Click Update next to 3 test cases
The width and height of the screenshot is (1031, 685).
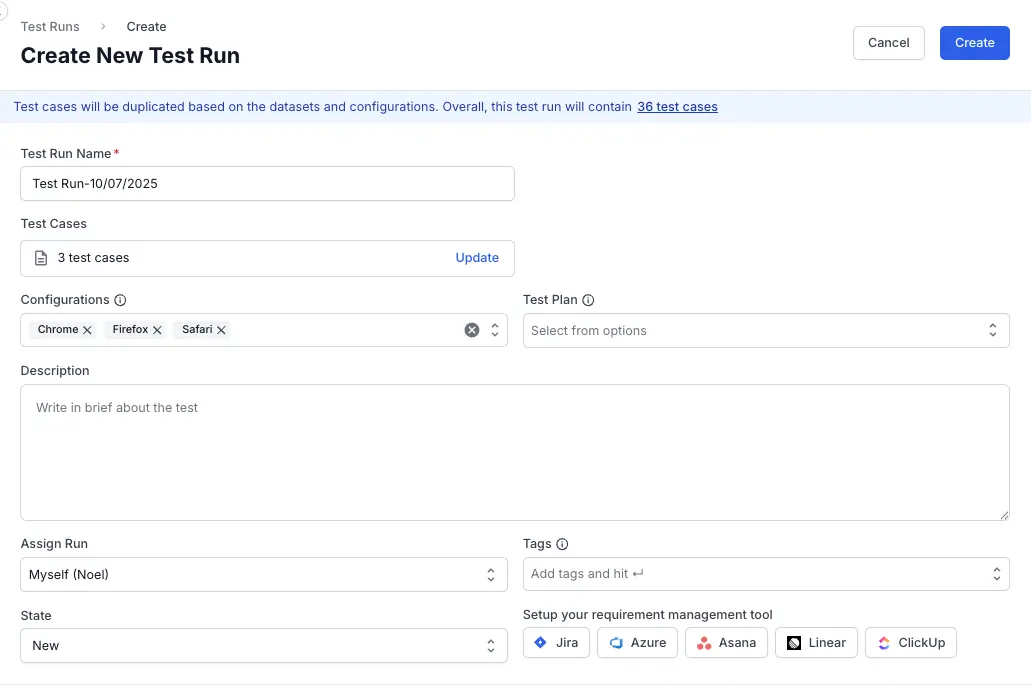coord(477,258)
